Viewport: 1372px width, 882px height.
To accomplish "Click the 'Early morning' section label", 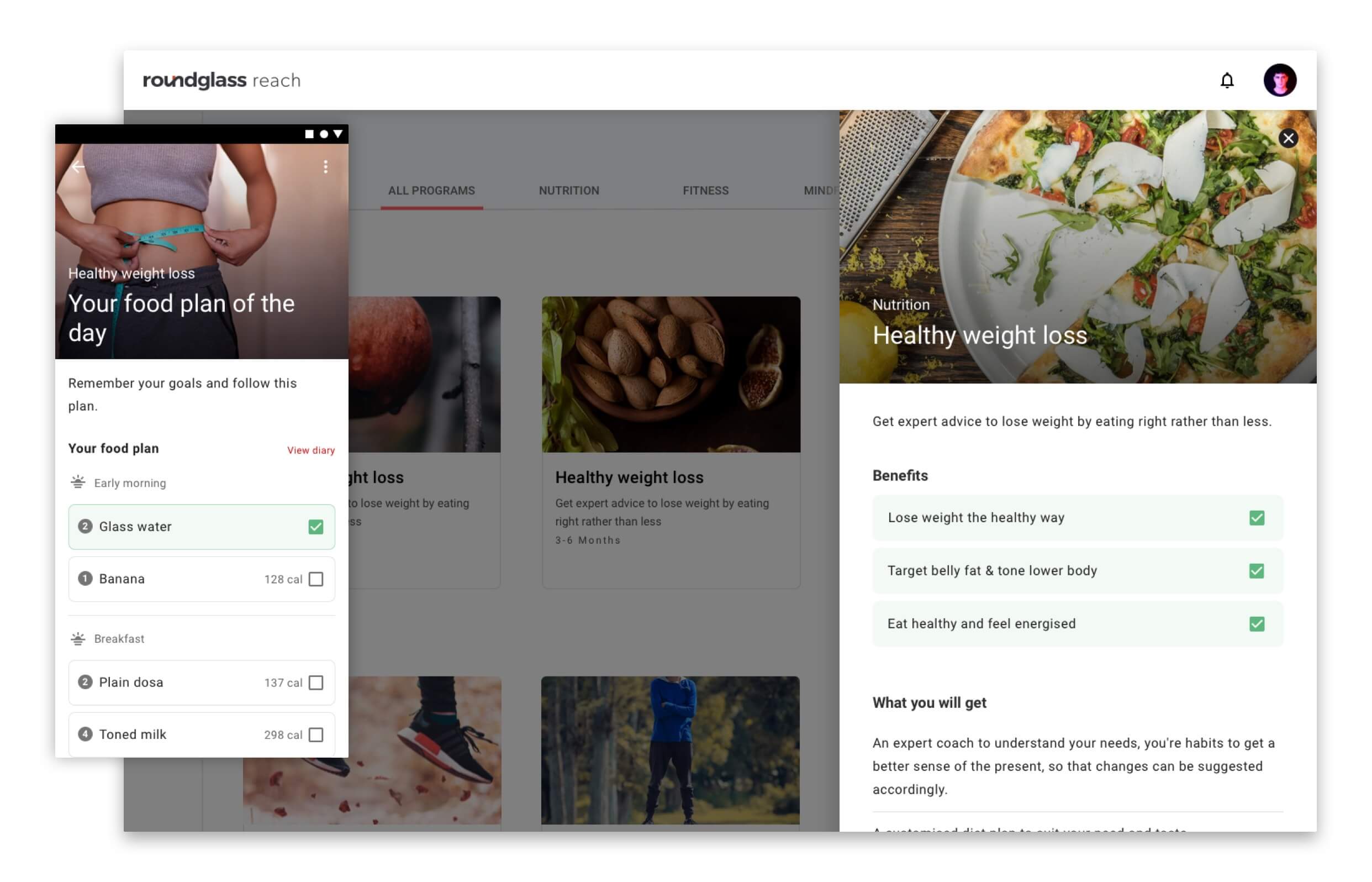I will point(130,483).
